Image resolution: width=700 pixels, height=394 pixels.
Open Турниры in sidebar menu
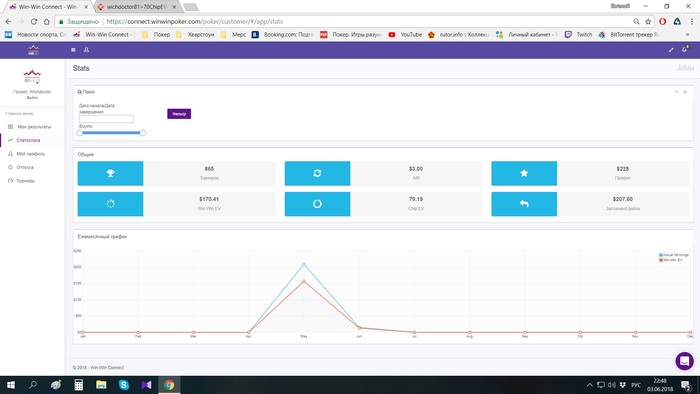click(25, 181)
